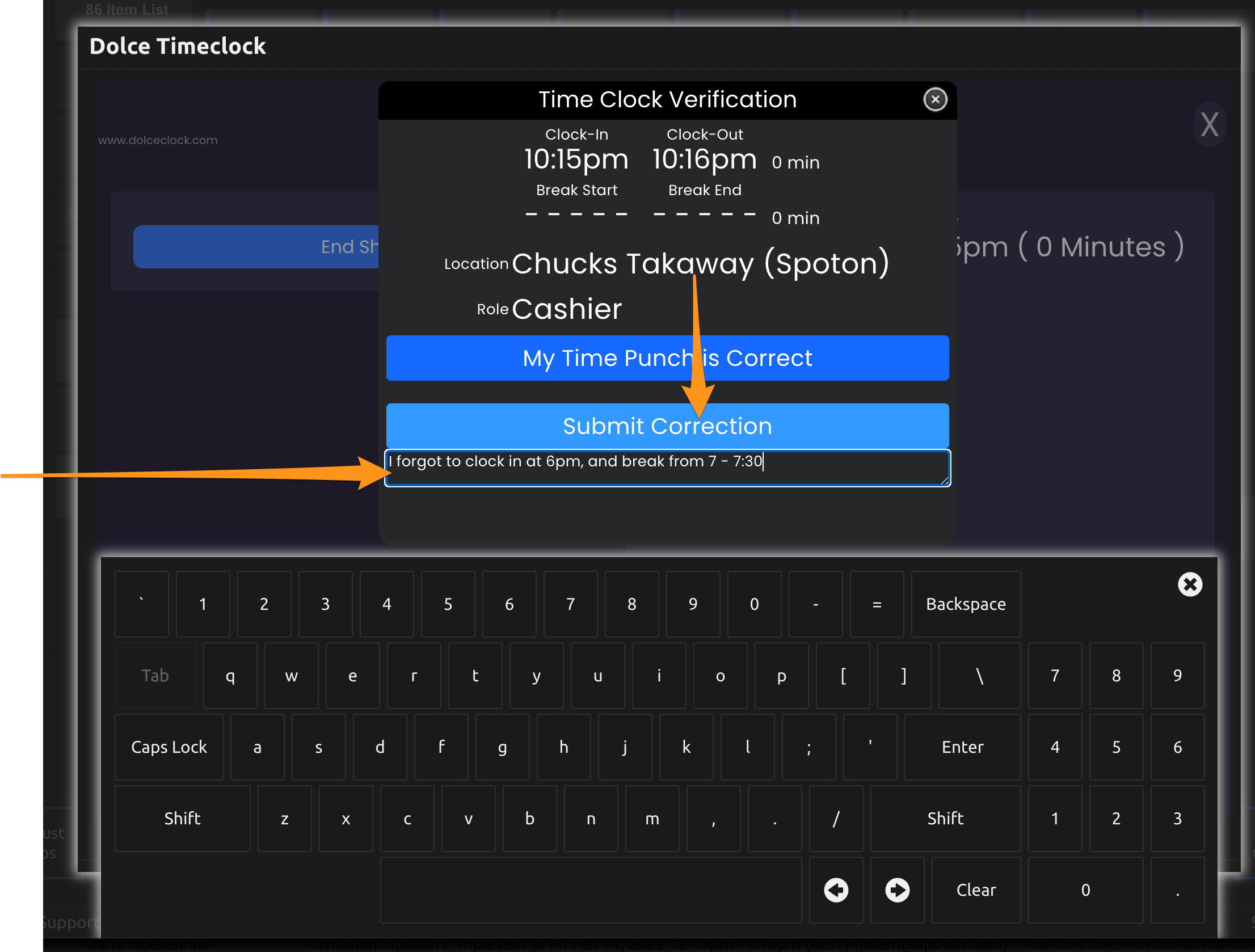This screenshot has height=952, width=1255.
Task: Tap the letter q key
Action: click(230, 675)
